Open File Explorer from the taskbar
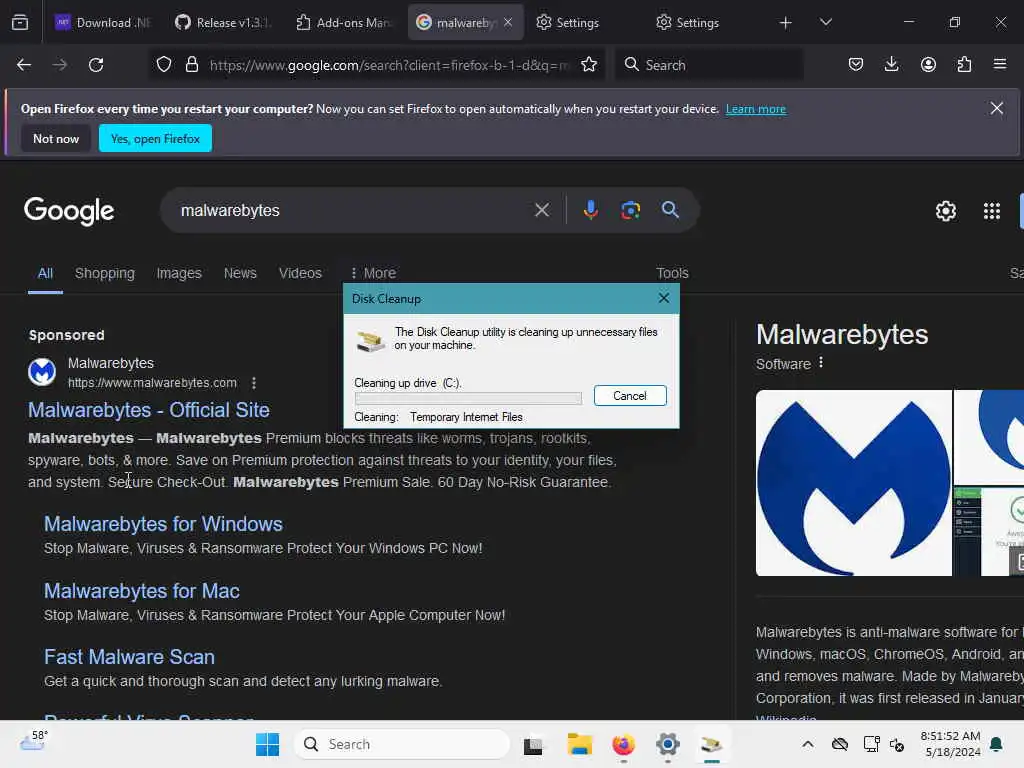Screen dimensions: 1024x768 point(579,744)
